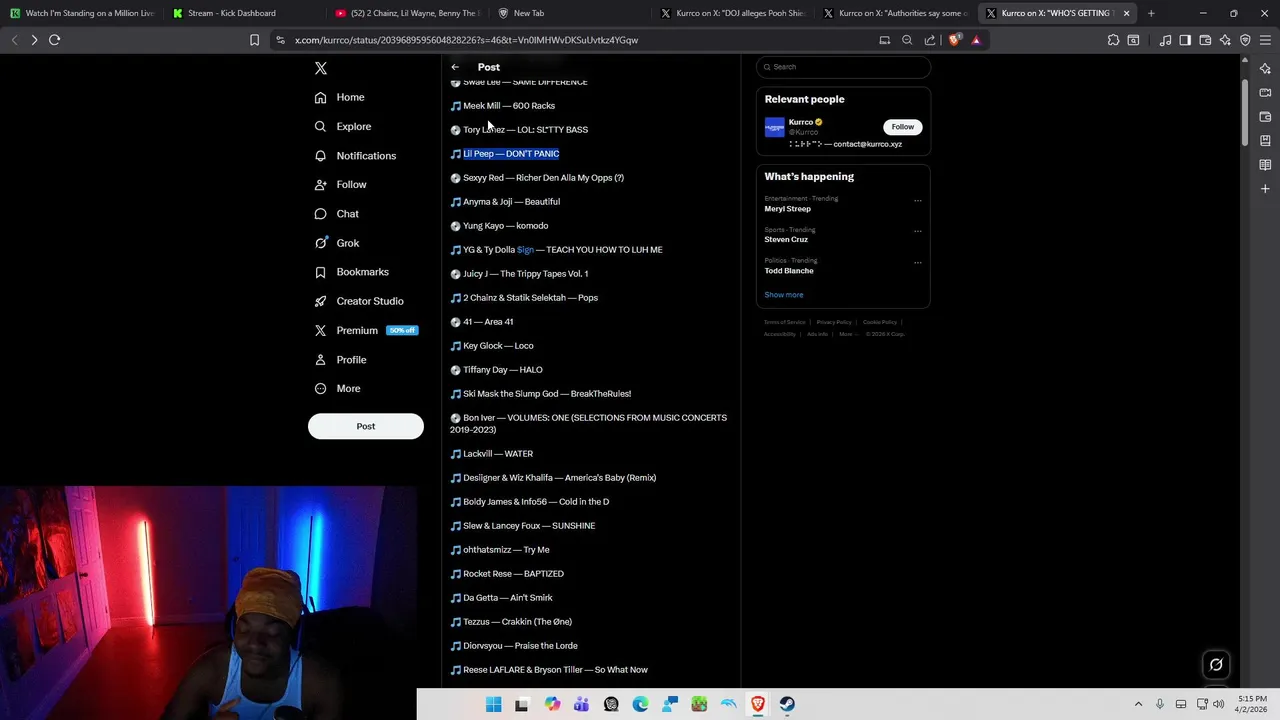Click Show more under What's happening
Viewport: 1280px width, 720px height.
click(784, 295)
